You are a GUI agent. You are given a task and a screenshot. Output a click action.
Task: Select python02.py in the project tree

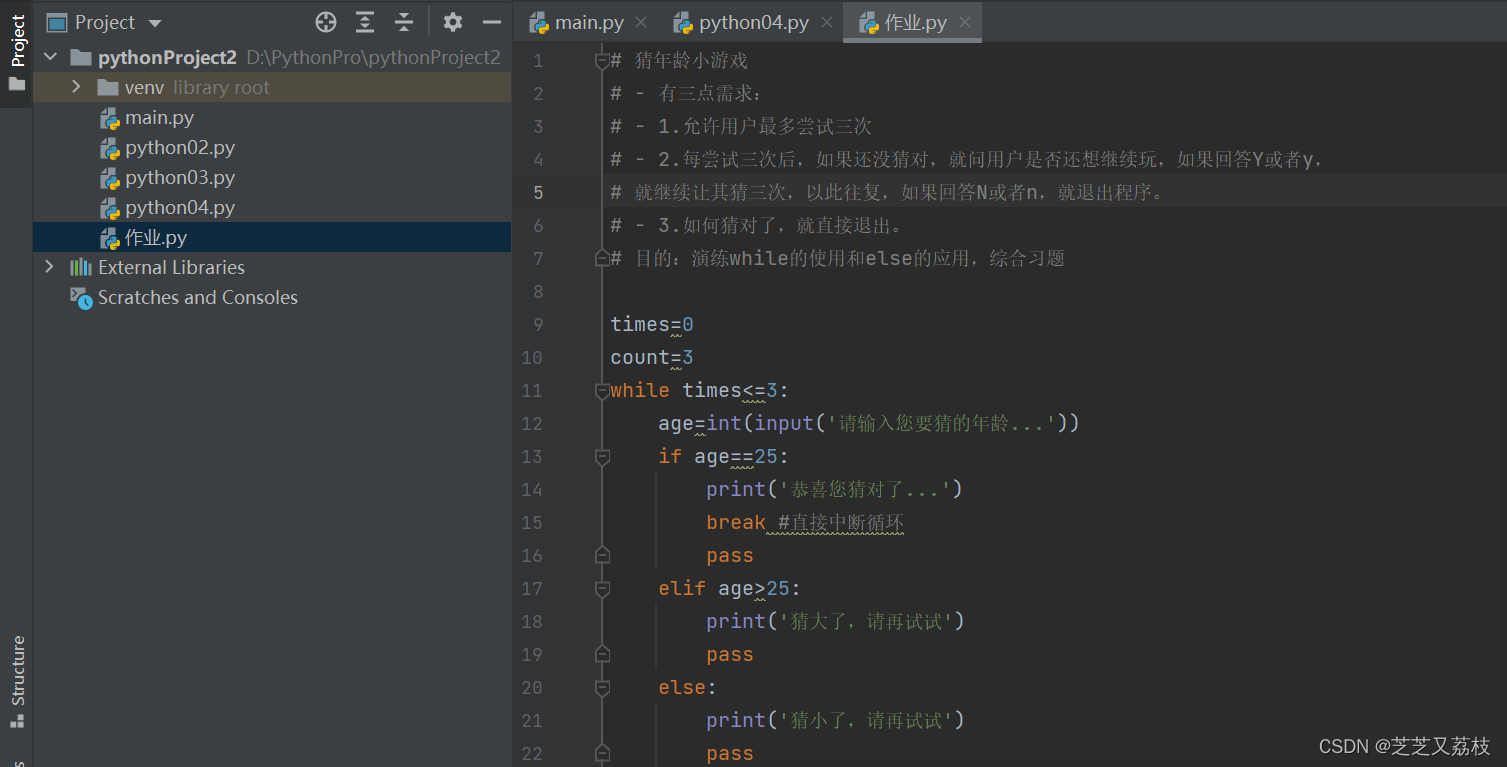coord(272,147)
